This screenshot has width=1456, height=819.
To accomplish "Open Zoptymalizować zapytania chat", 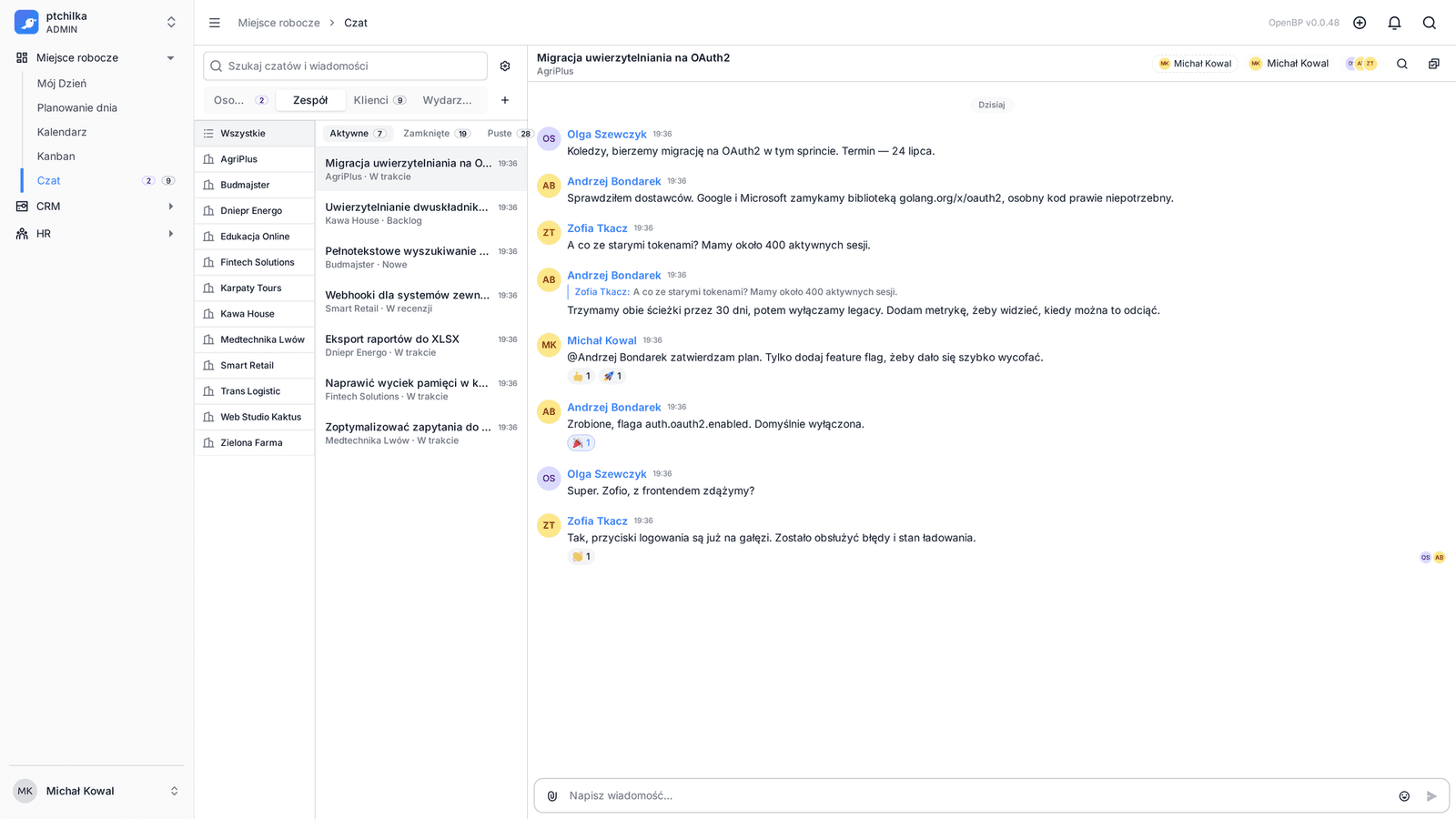I will [x=421, y=433].
